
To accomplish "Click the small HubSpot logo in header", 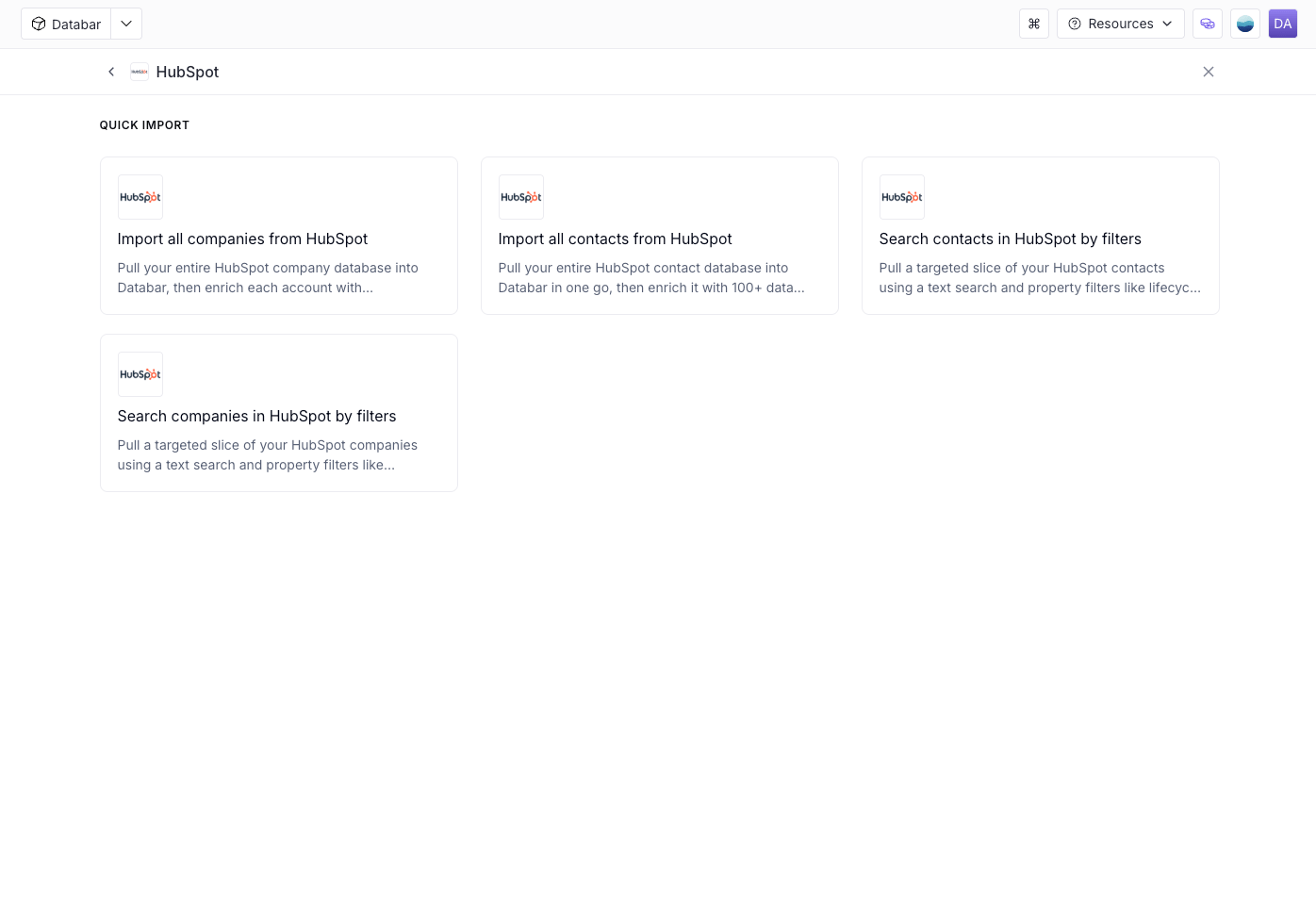I will (x=140, y=72).
